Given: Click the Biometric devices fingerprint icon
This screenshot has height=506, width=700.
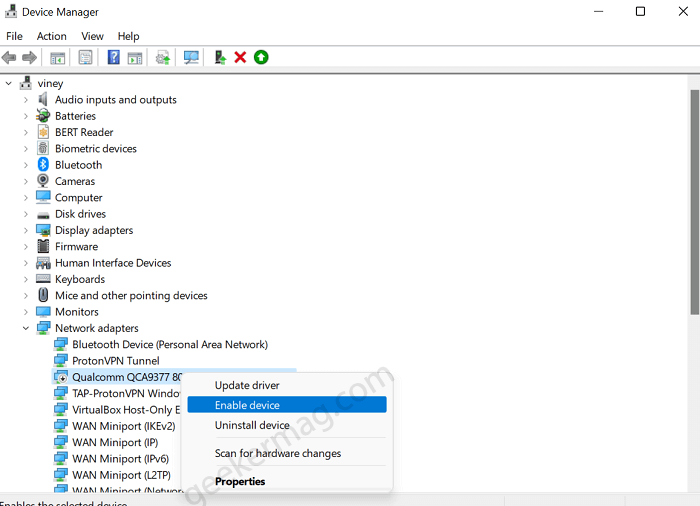Looking at the screenshot, I should (x=43, y=148).
